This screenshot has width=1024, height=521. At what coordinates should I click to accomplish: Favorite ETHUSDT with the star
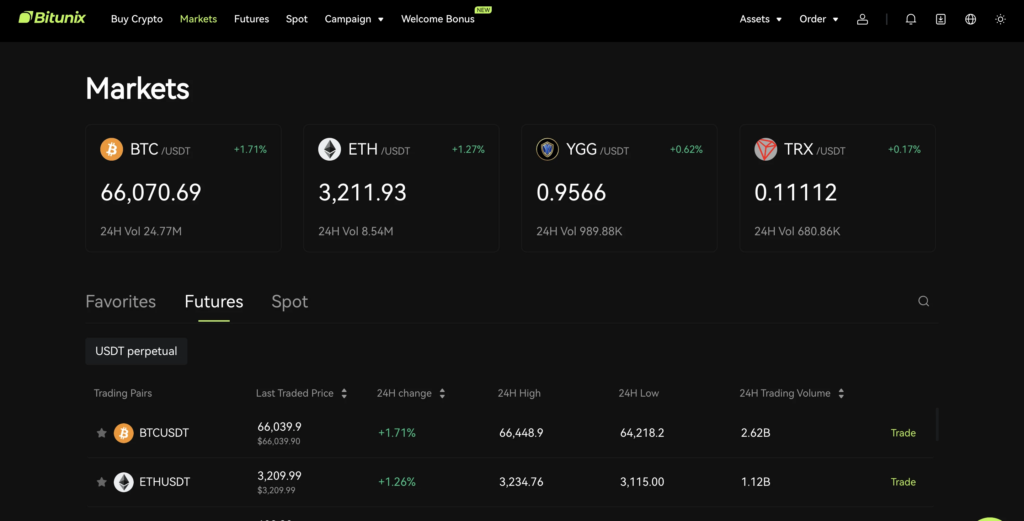(x=101, y=482)
